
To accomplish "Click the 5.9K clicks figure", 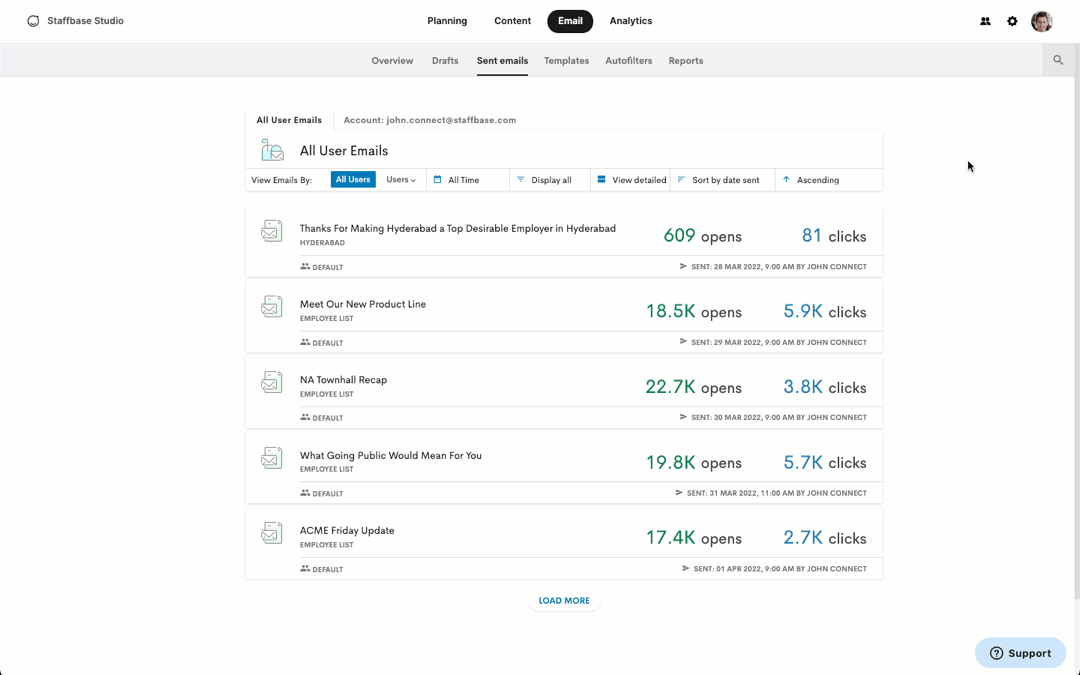I will coord(825,311).
